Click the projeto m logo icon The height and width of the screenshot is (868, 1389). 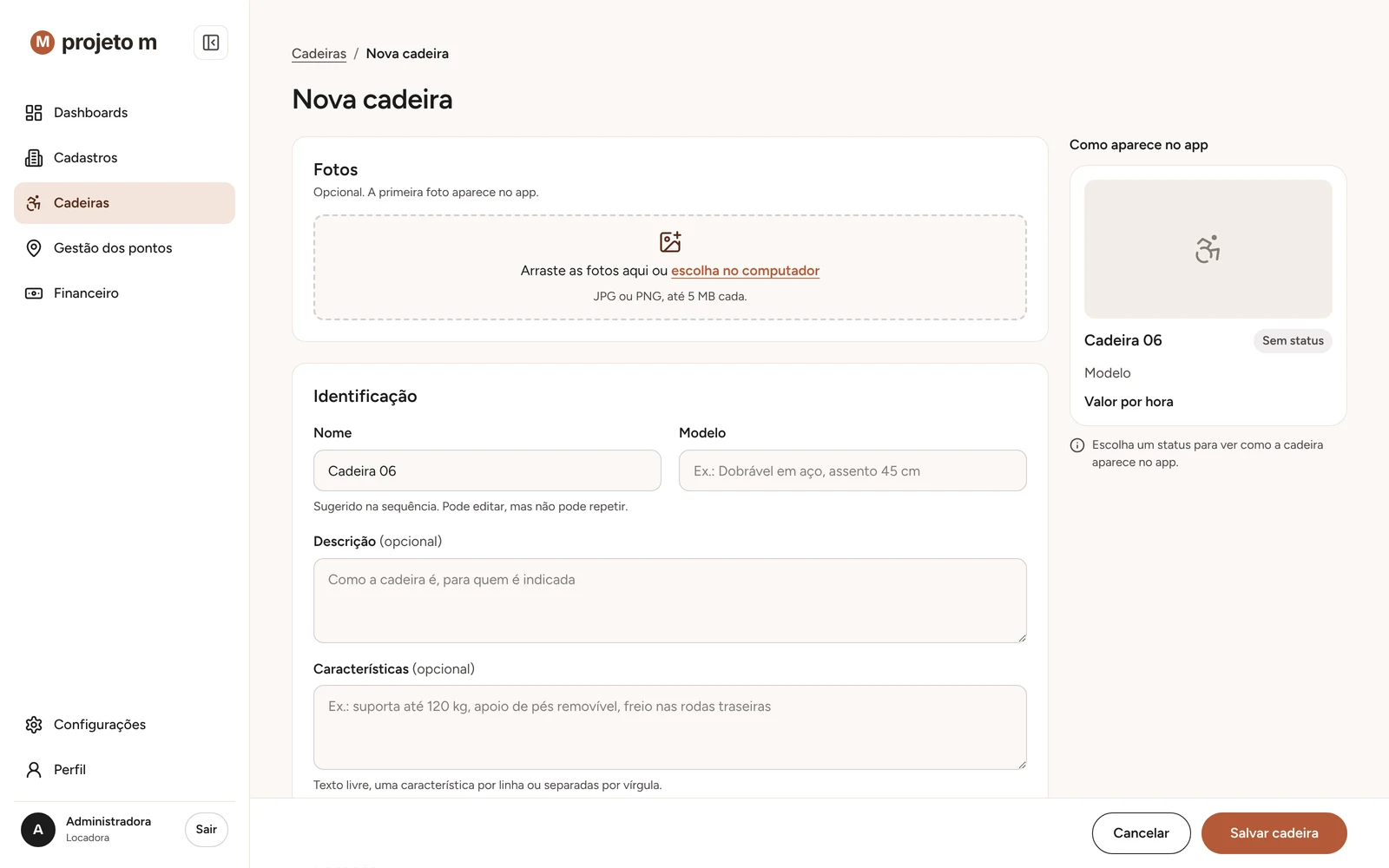[43, 42]
